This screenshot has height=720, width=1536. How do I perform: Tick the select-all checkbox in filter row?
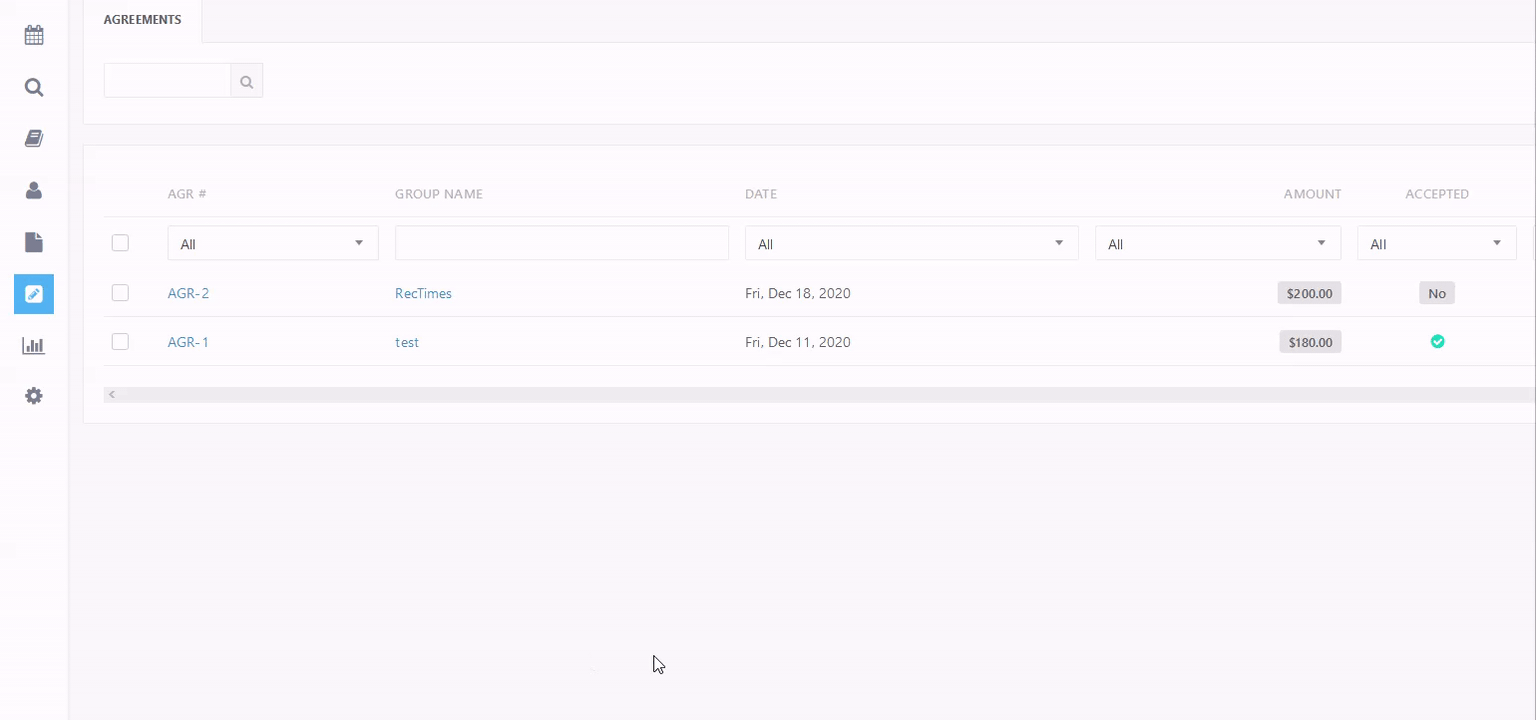pos(120,243)
